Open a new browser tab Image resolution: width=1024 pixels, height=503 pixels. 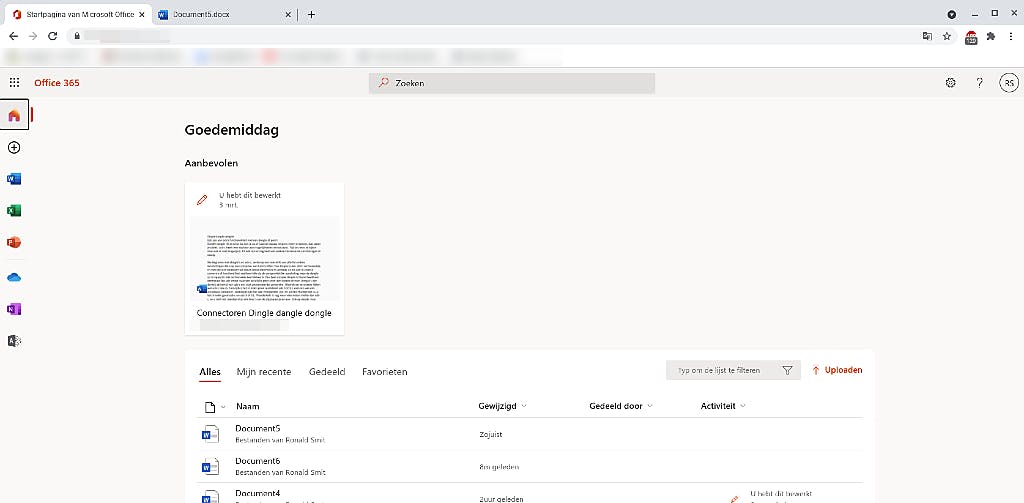[x=311, y=14]
